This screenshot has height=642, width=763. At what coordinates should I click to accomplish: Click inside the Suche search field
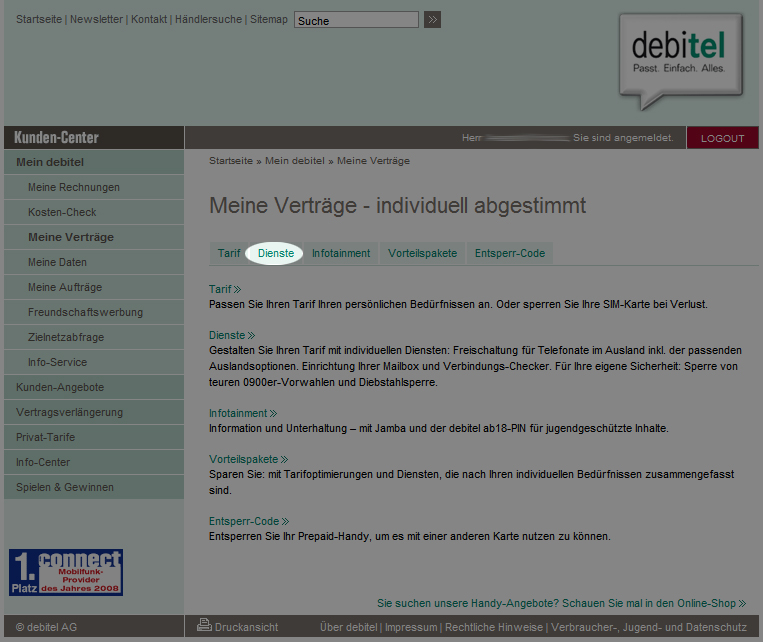coord(356,20)
